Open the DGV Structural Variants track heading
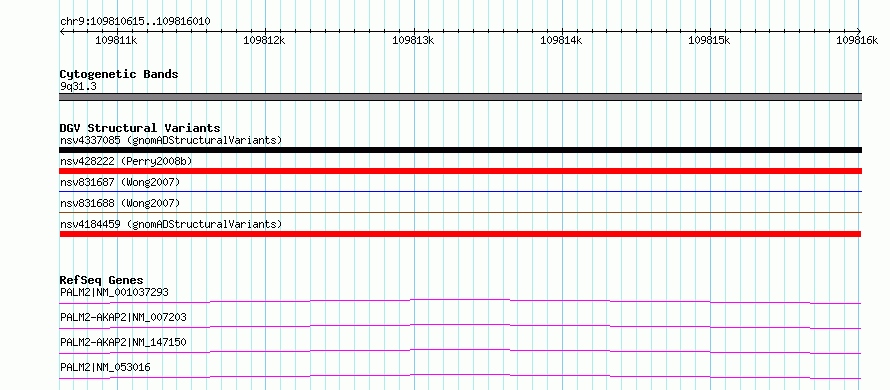 point(140,128)
